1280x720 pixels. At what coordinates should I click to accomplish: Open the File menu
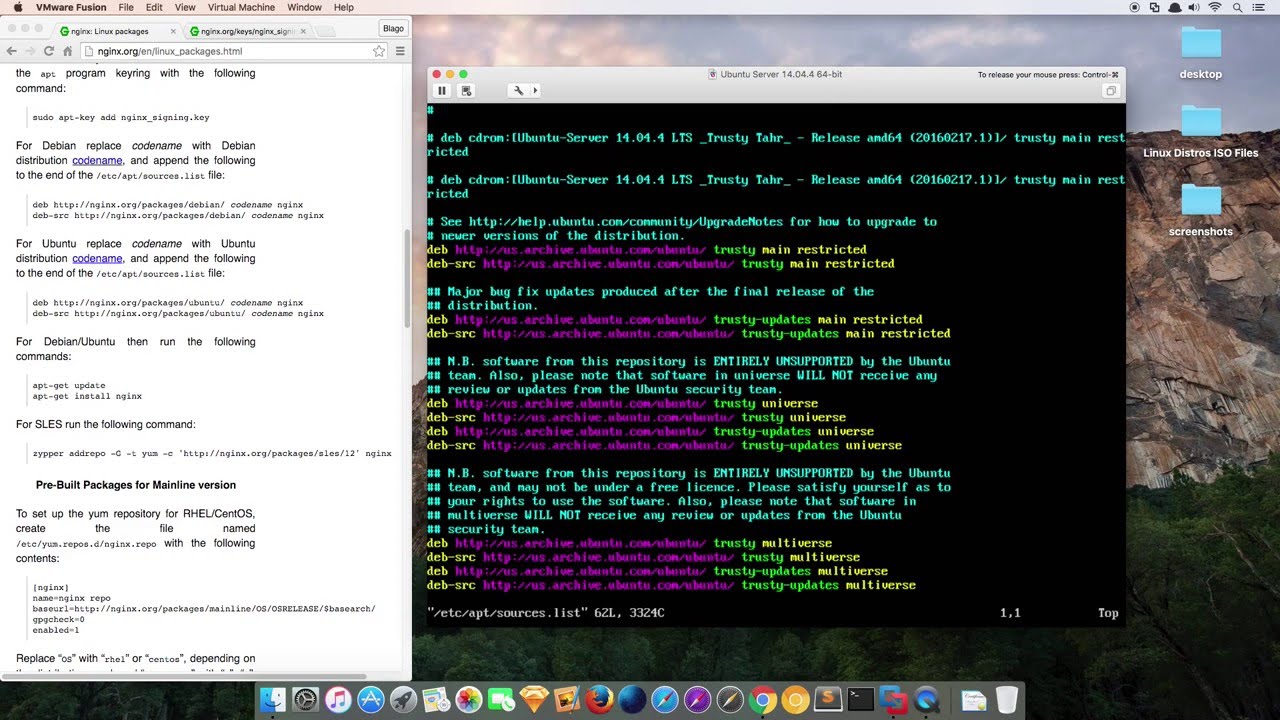pos(126,7)
